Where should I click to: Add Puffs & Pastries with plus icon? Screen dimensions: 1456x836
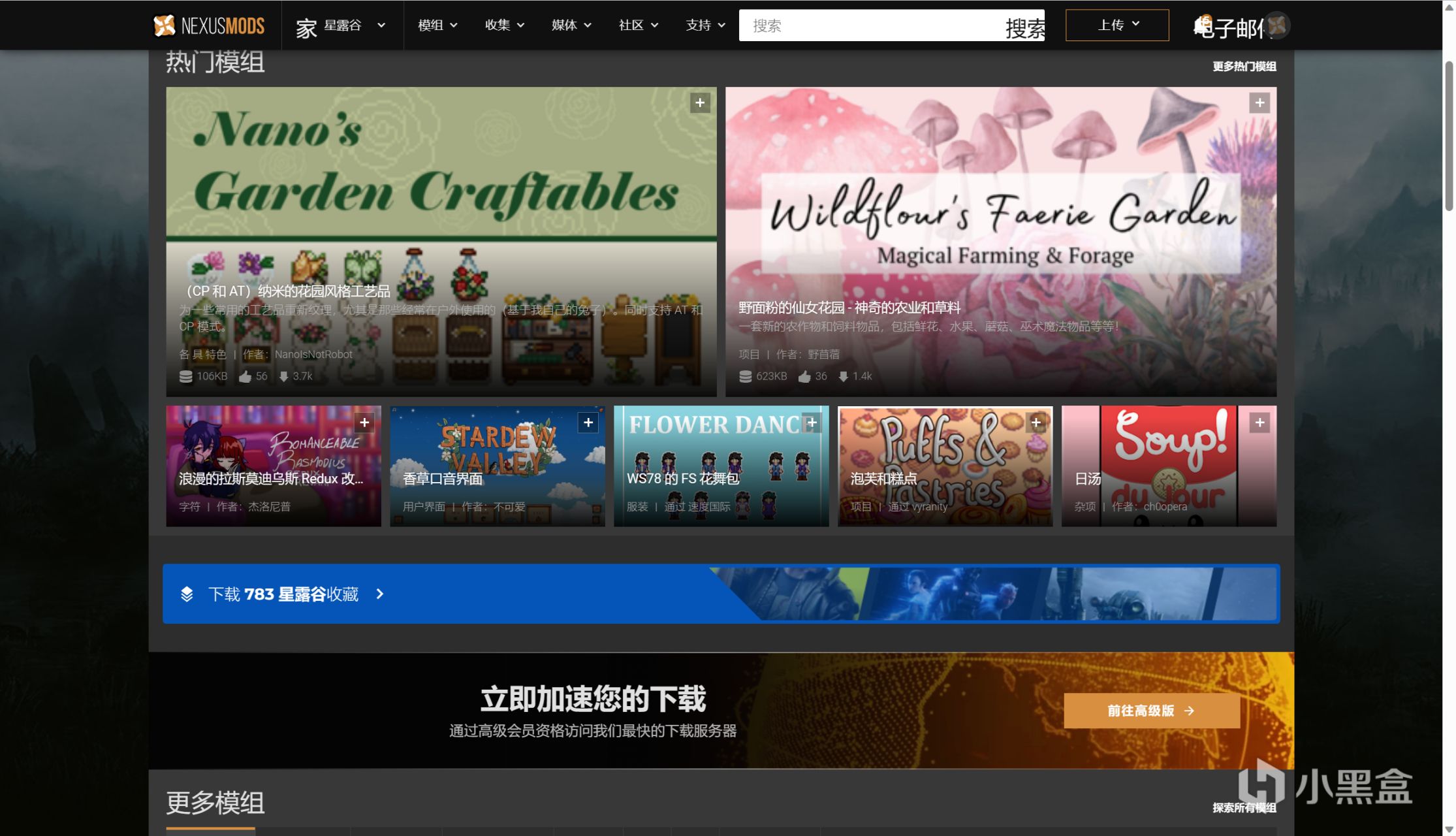click(x=1036, y=423)
